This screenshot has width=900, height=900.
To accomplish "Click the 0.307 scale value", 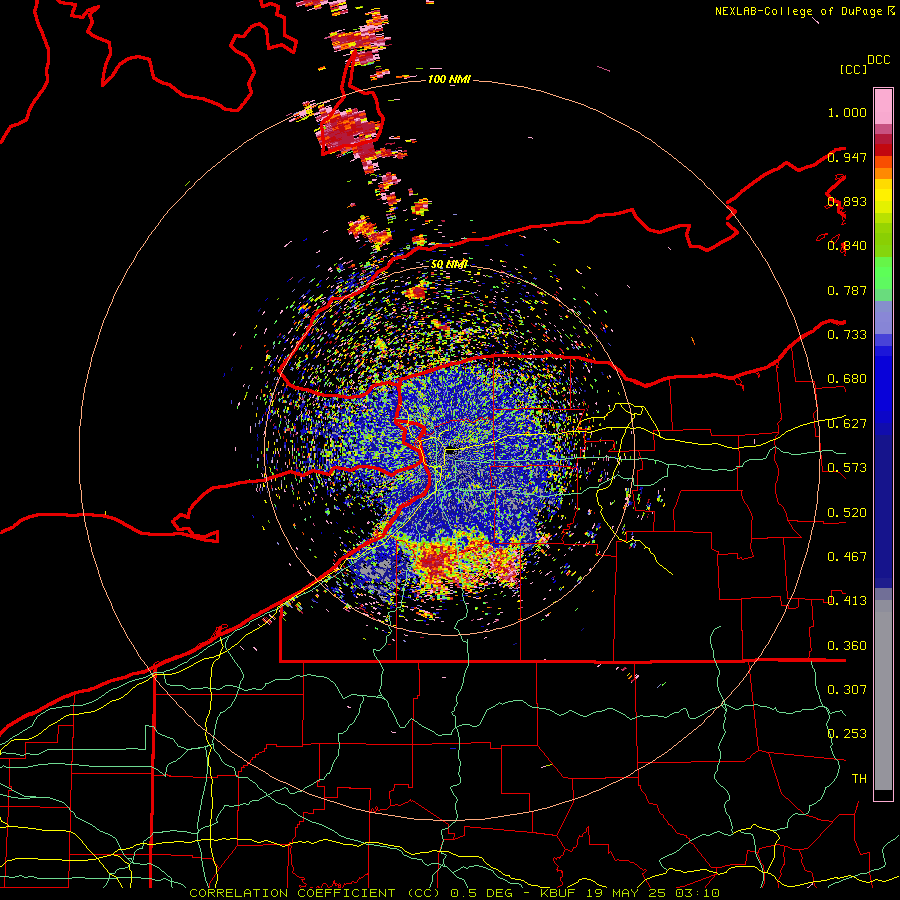I will (x=847, y=690).
